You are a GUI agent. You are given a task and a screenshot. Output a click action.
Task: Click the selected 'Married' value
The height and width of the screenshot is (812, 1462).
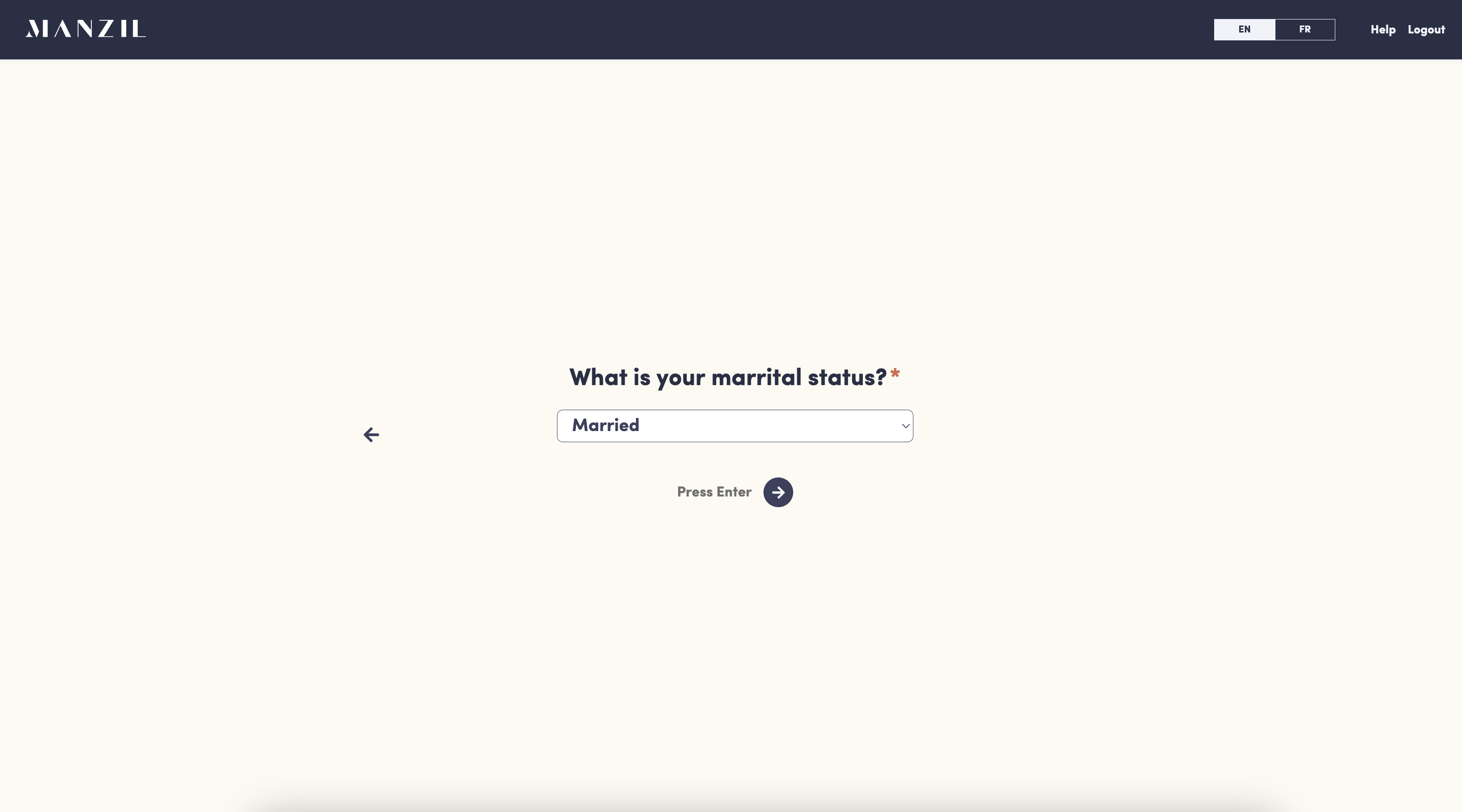point(606,425)
